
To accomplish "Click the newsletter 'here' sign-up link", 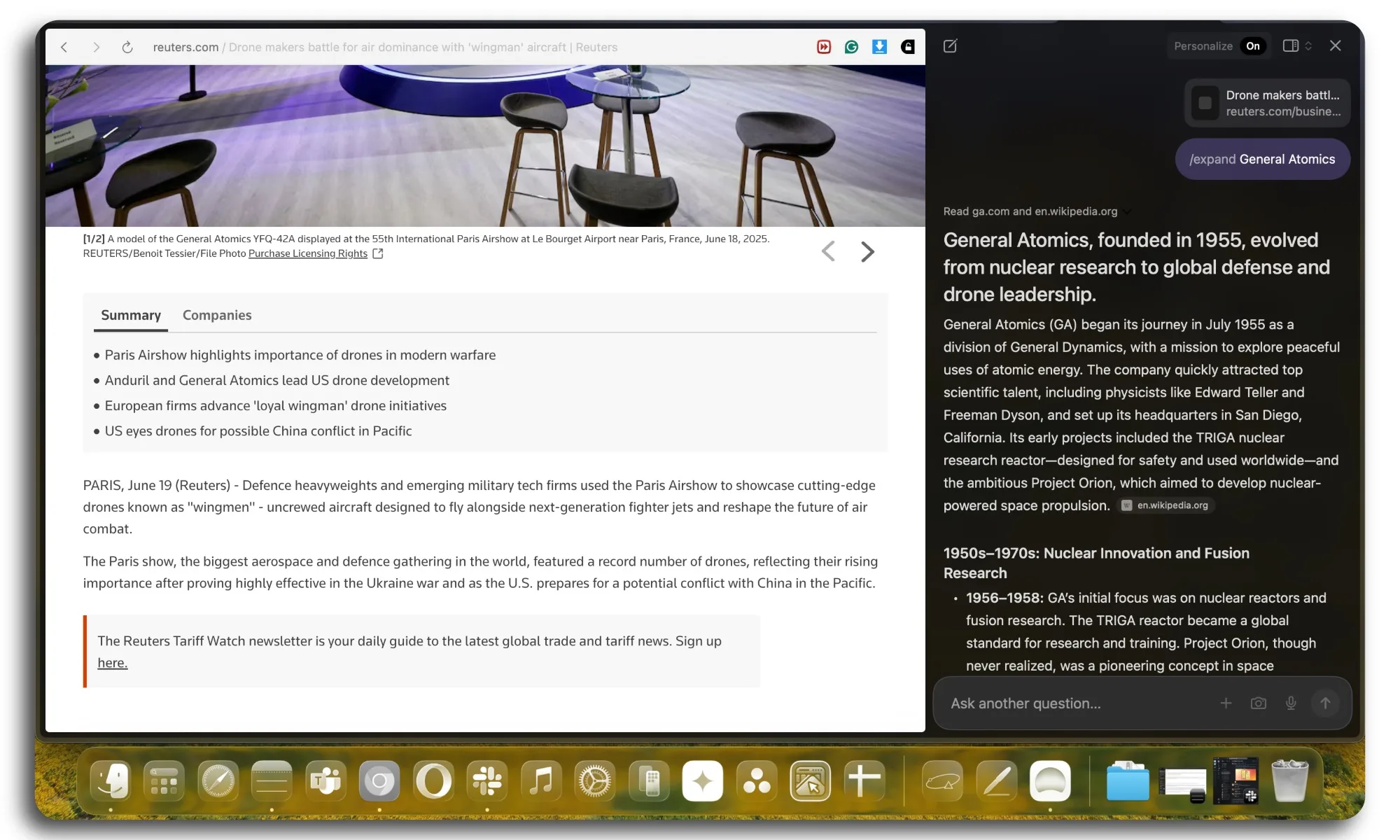I will [112, 663].
